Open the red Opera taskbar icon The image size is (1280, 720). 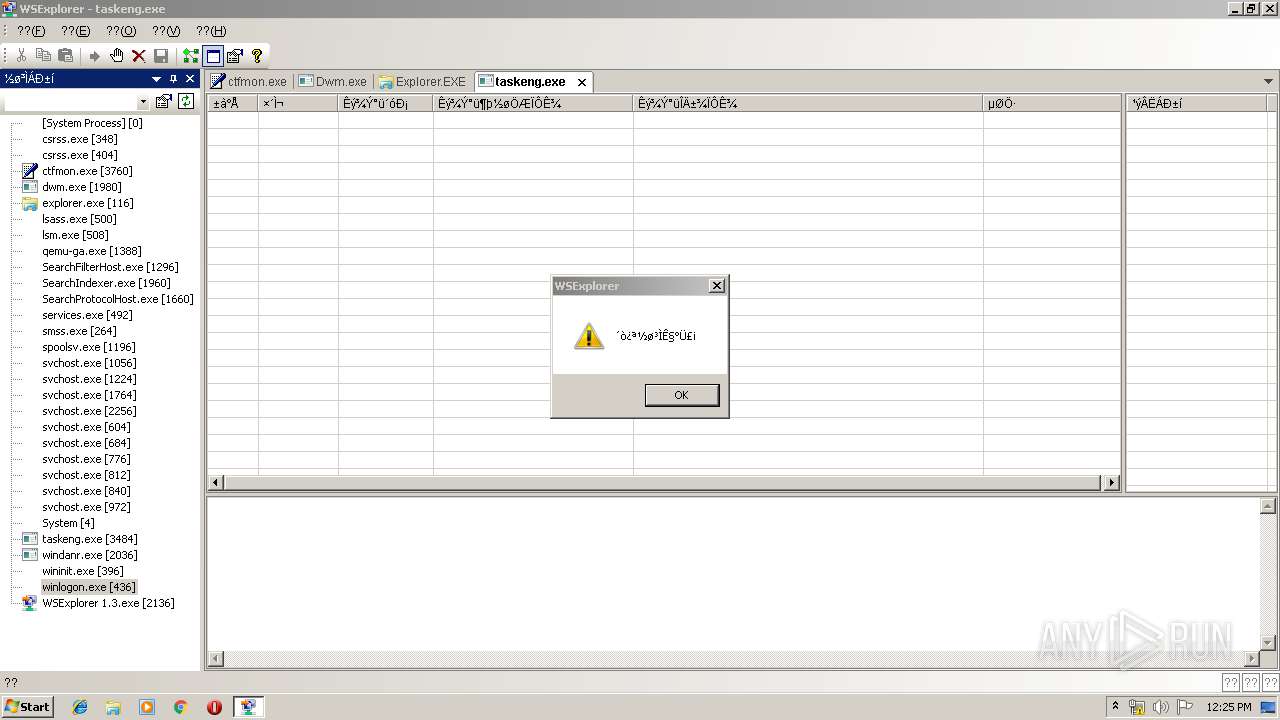click(214, 707)
